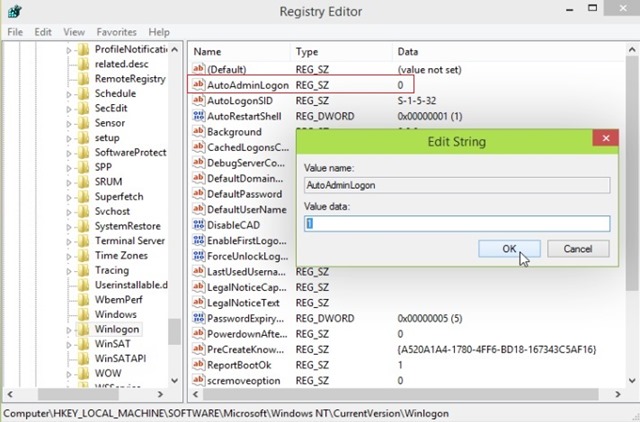This screenshot has height=422, width=640.
Task: Click the tree pane scroll down arrow
Action: 174,380
